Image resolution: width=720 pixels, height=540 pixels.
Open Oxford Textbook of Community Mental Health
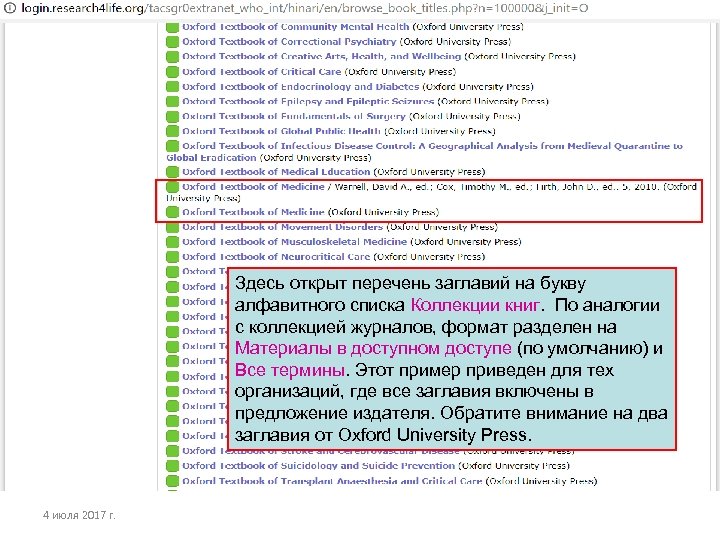(x=295, y=27)
